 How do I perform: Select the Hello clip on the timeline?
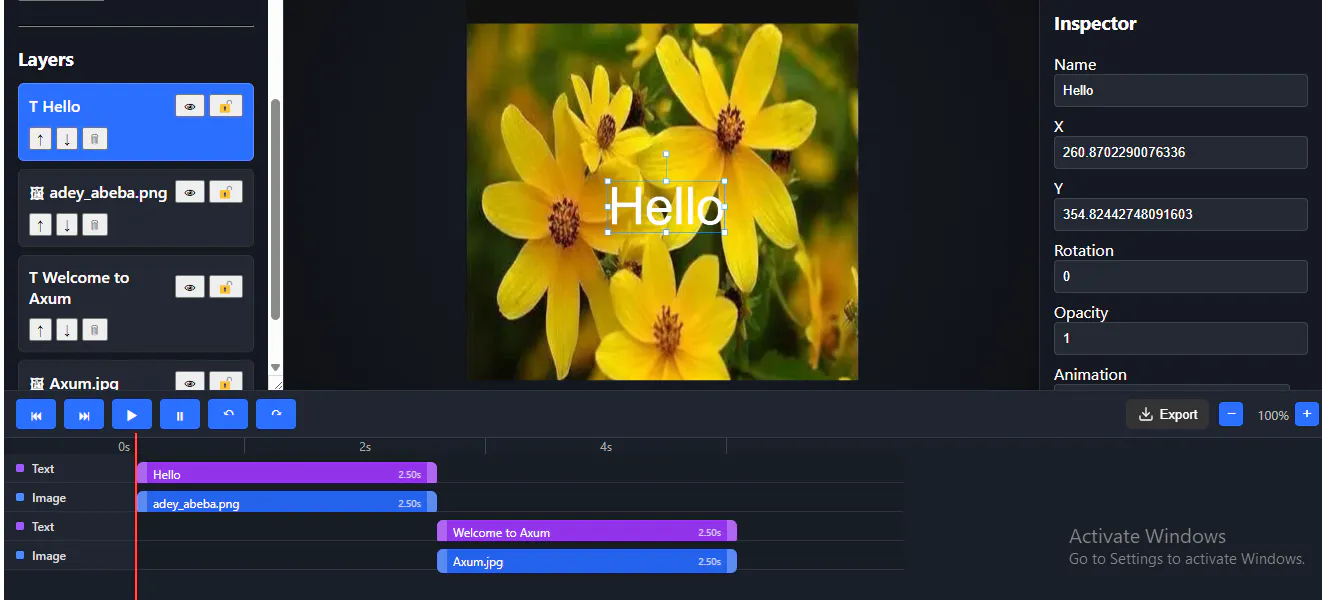click(286, 474)
